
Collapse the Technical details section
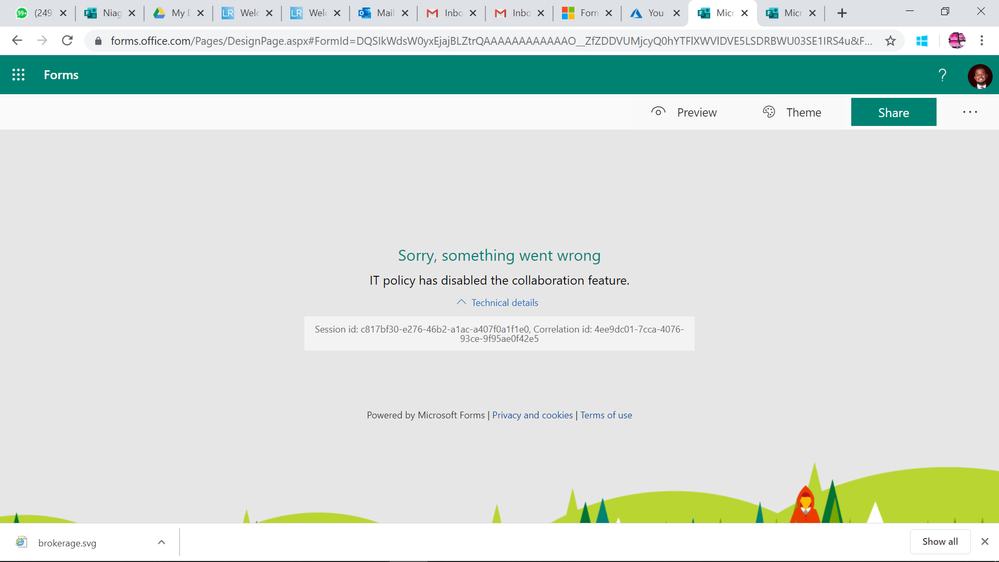498,303
